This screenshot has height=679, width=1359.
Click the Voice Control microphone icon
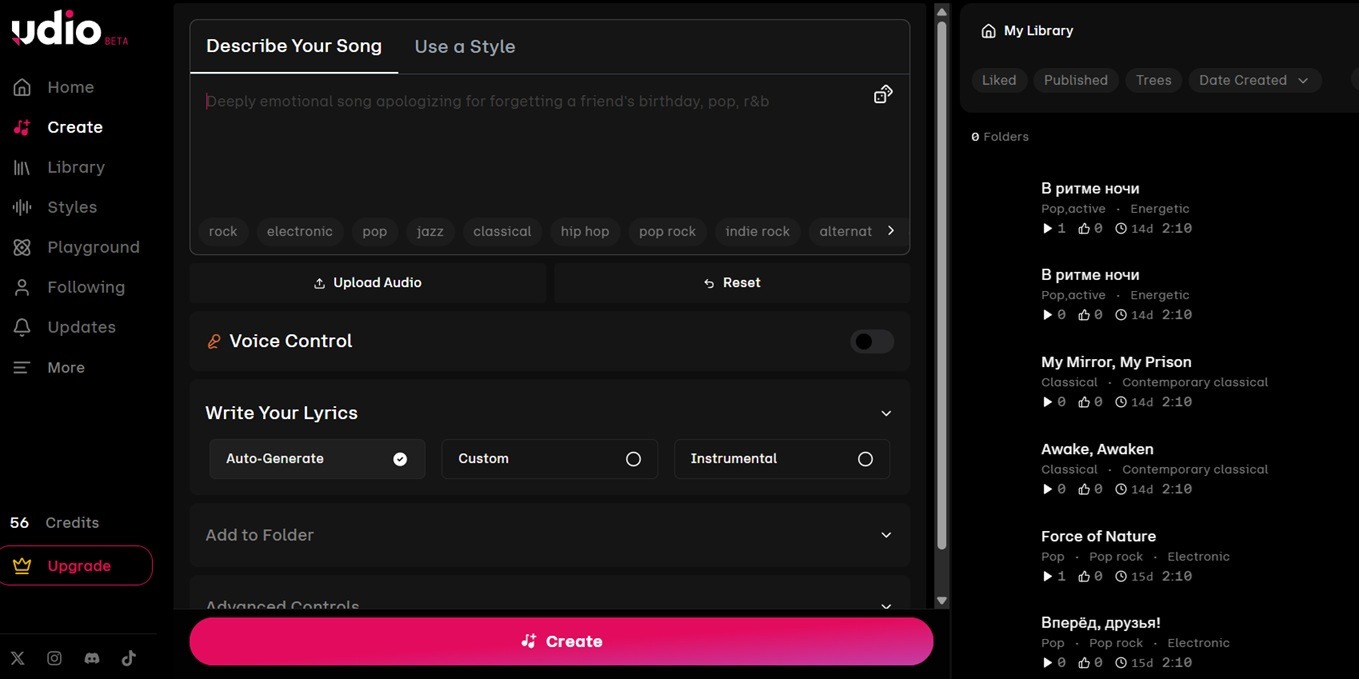214,341
